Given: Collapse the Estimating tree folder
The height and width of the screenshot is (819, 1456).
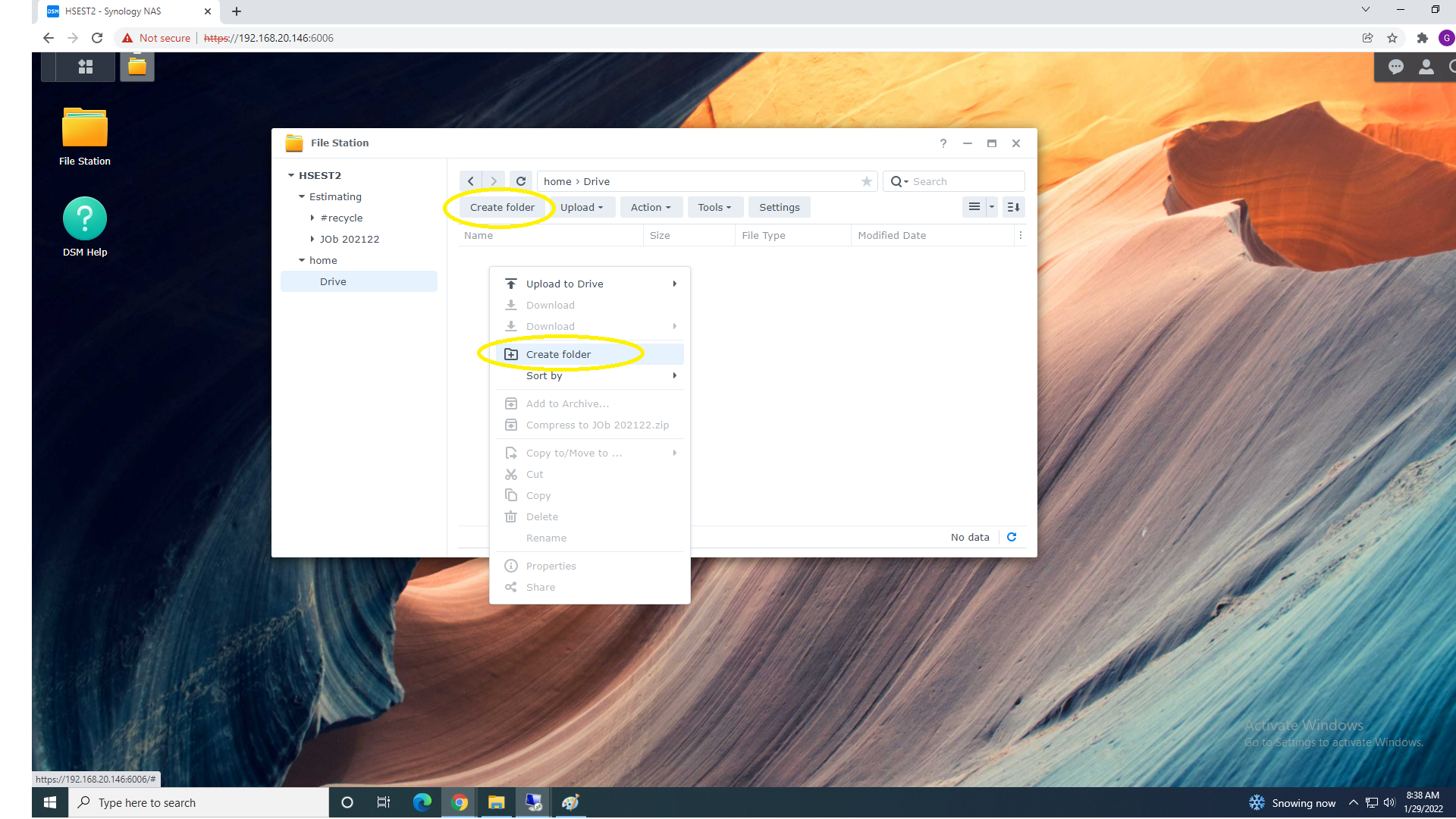Looking at the screenshot, I should pos(302,196).
